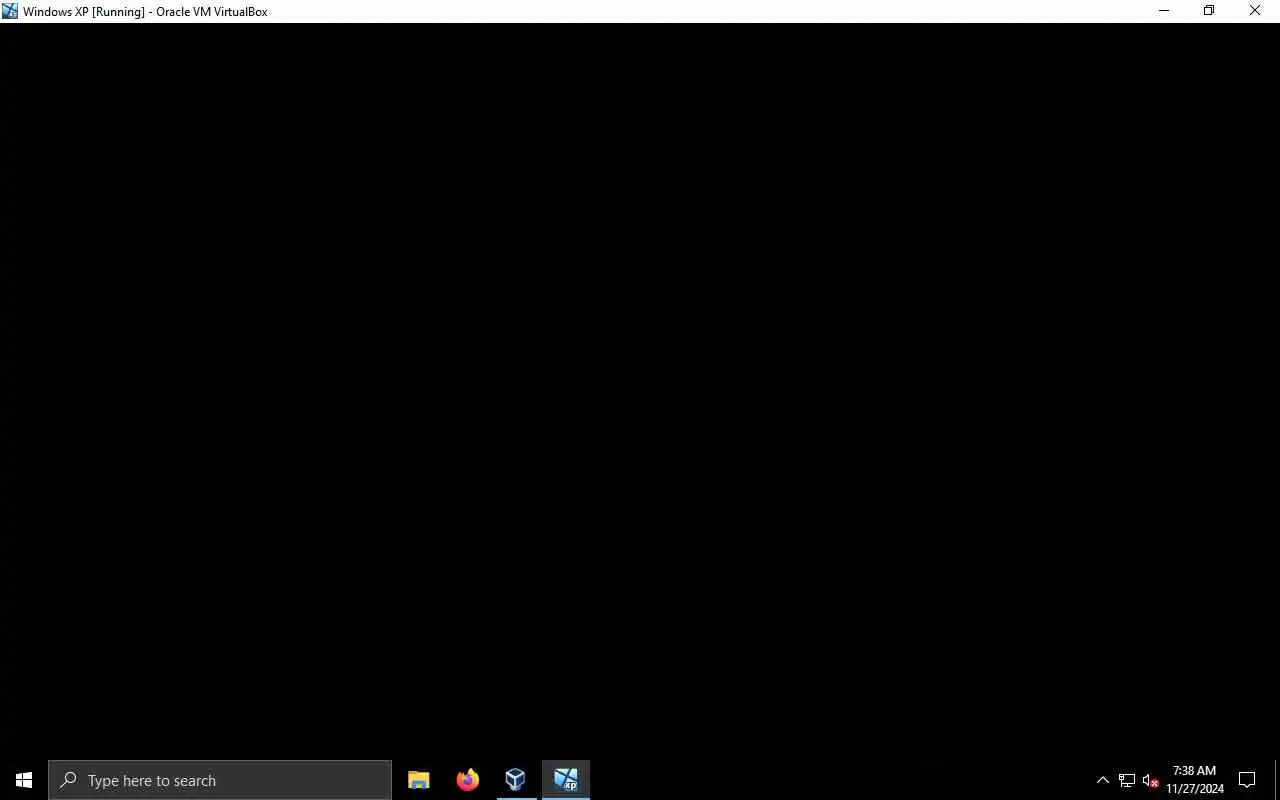
Task: Open the network status tray icon
Action: (x=1127, y=780)
